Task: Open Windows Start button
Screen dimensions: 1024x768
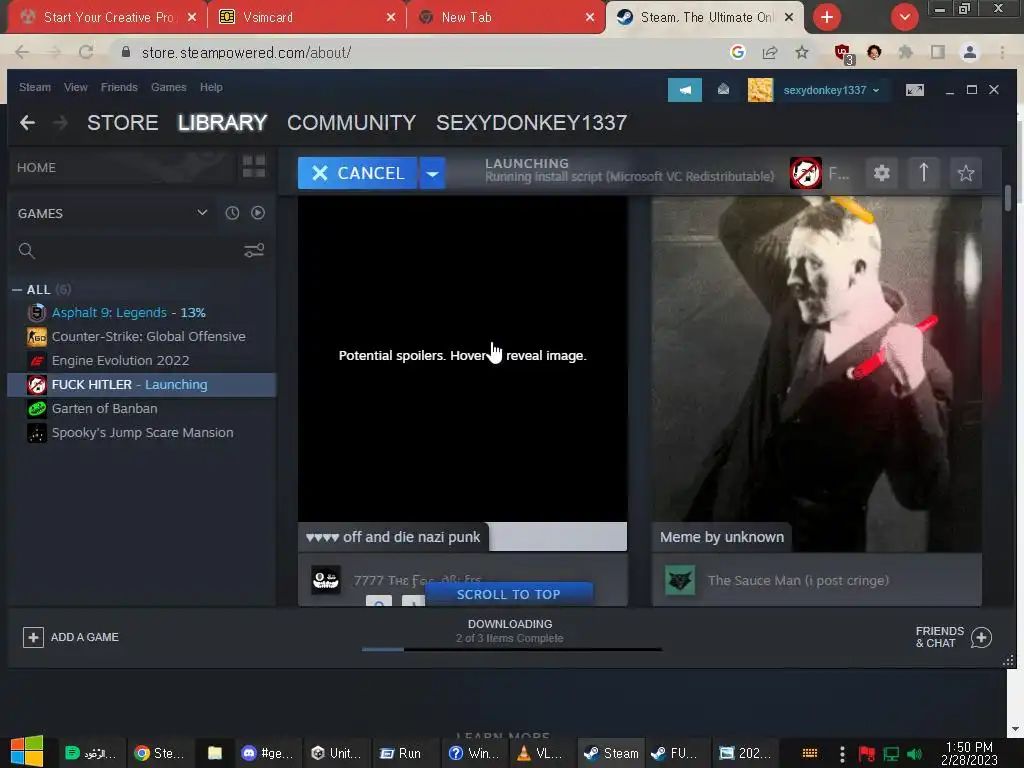Action: tap(27, 751)
